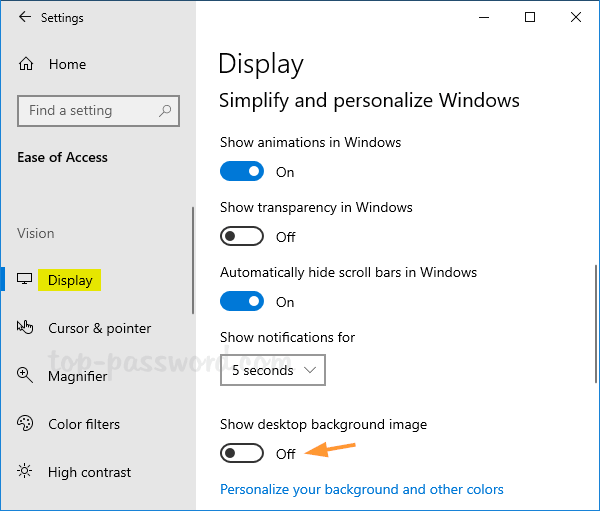Open Cursor & pointer settings page
600x511 pixels.
tap(99, 328)
